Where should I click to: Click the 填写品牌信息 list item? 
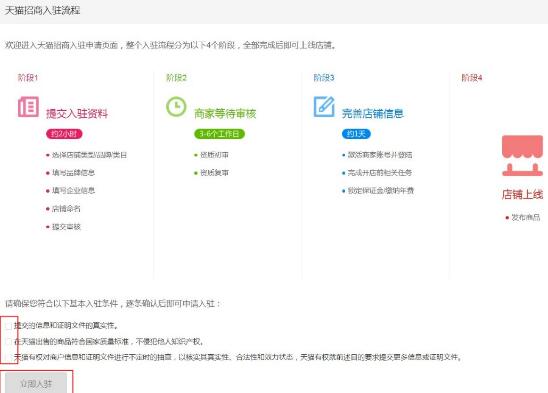[x=73, y=173]
